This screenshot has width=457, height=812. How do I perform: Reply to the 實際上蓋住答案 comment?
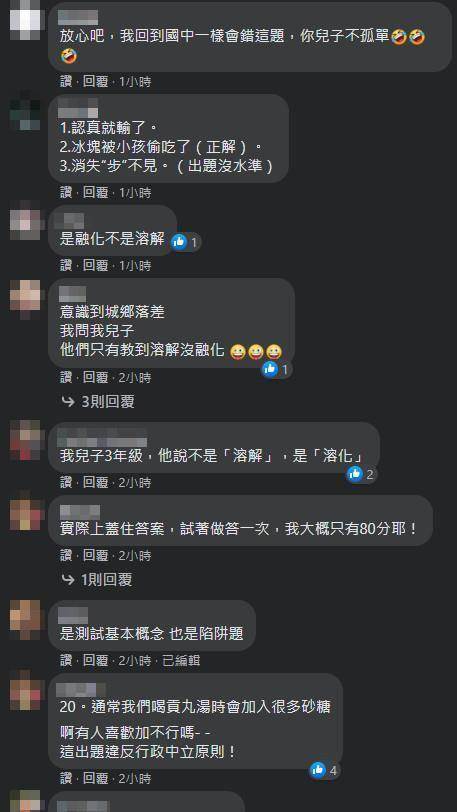pos(96,556)
